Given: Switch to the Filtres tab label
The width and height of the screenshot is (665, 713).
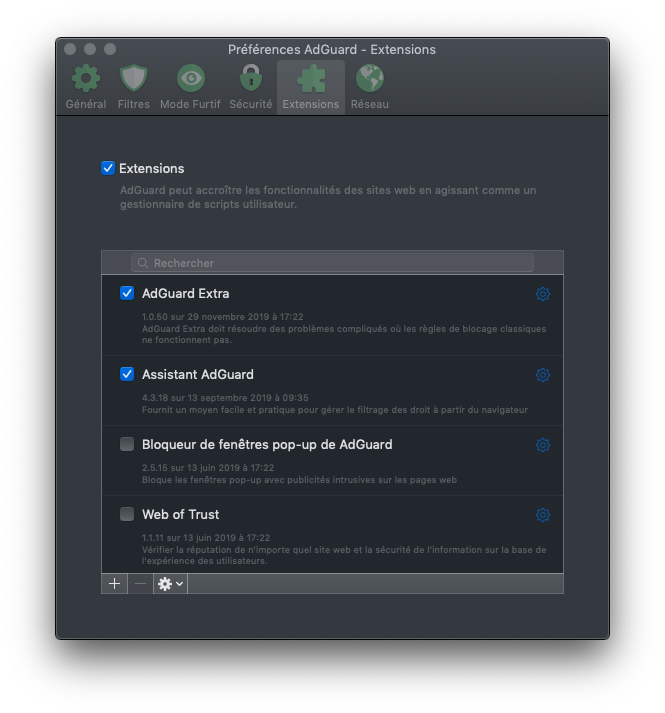Looking at the screenshot, I should (x=133, y=104).
